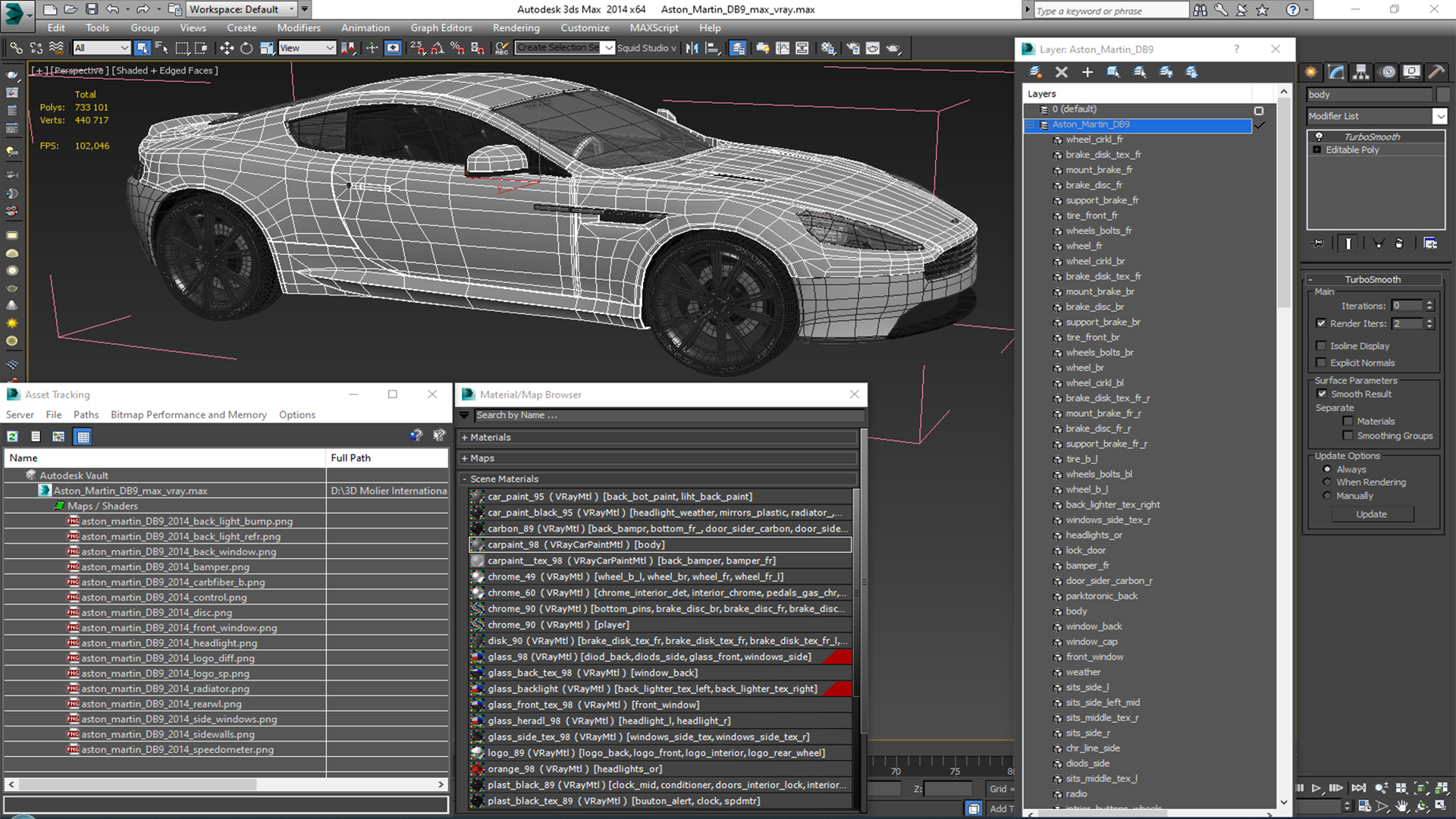Image resolution: width=1456 pixels, height=819 pixels.
Task: Click Select Highlighted Objects and Layers icon
Action: pyautogui.click(x=1113, y=72)
